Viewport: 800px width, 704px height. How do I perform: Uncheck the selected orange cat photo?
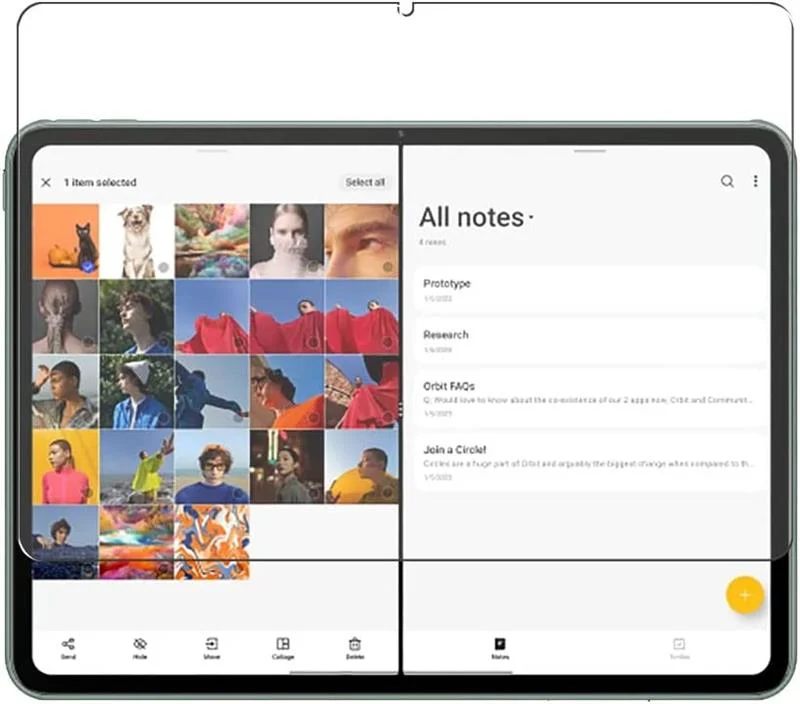click(x=88, y=267)
